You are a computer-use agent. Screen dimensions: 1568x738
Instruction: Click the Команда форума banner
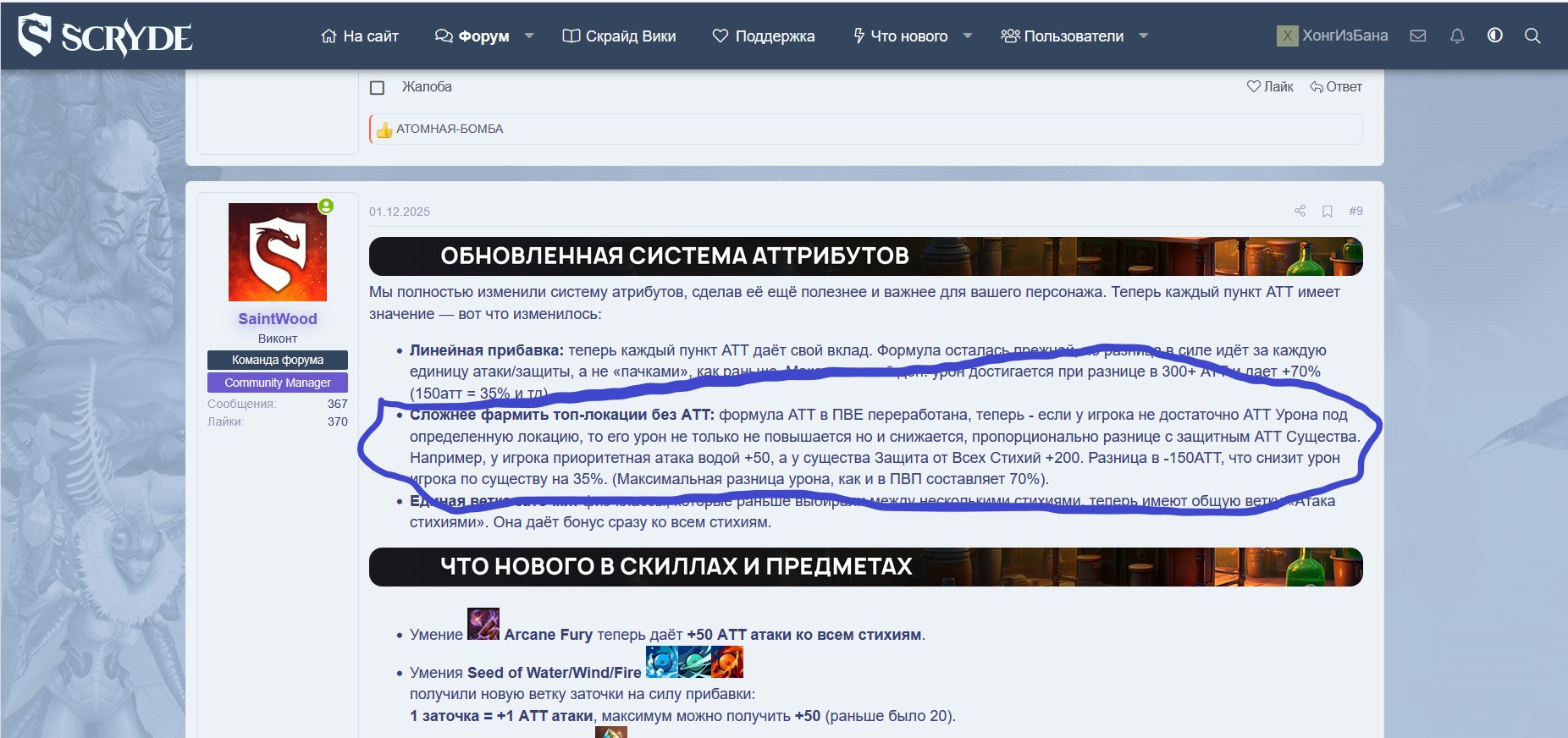[x=278, y=360]
